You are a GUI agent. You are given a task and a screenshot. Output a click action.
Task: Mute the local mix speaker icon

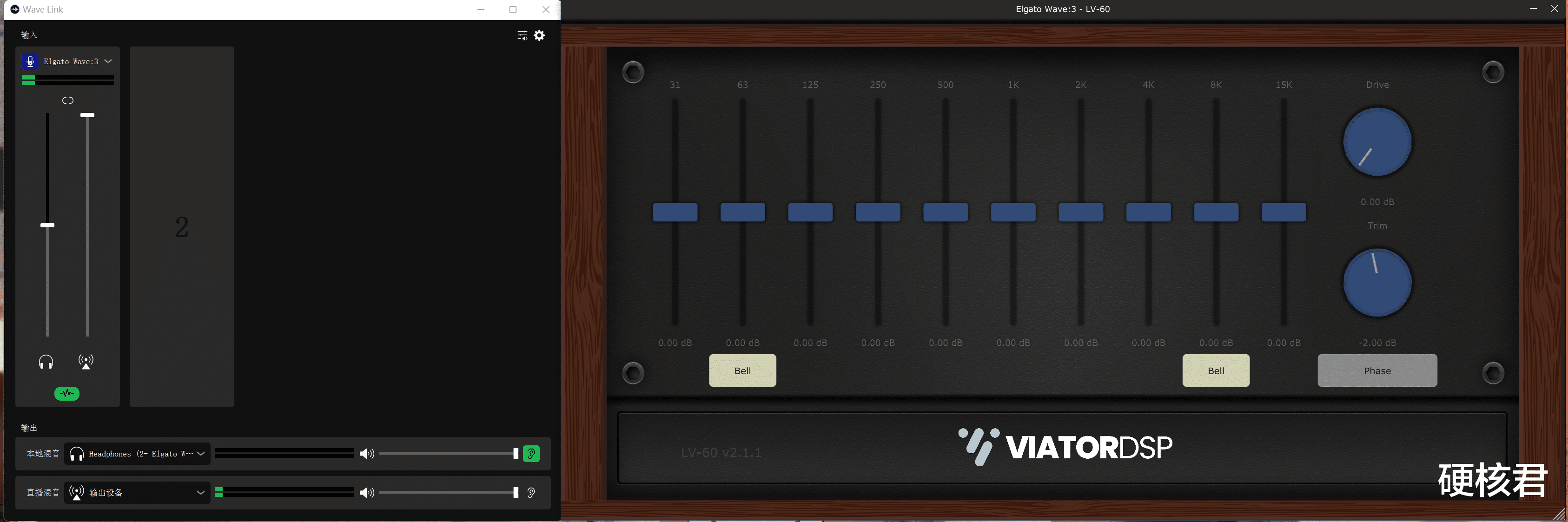(x=366, y=454)
